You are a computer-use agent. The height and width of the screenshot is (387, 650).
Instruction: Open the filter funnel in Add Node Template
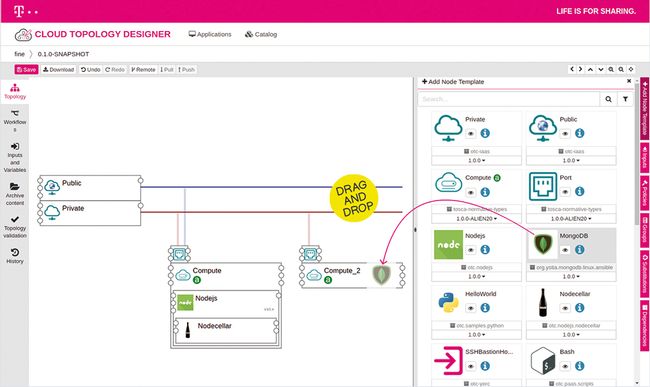(x=625, y=99)
